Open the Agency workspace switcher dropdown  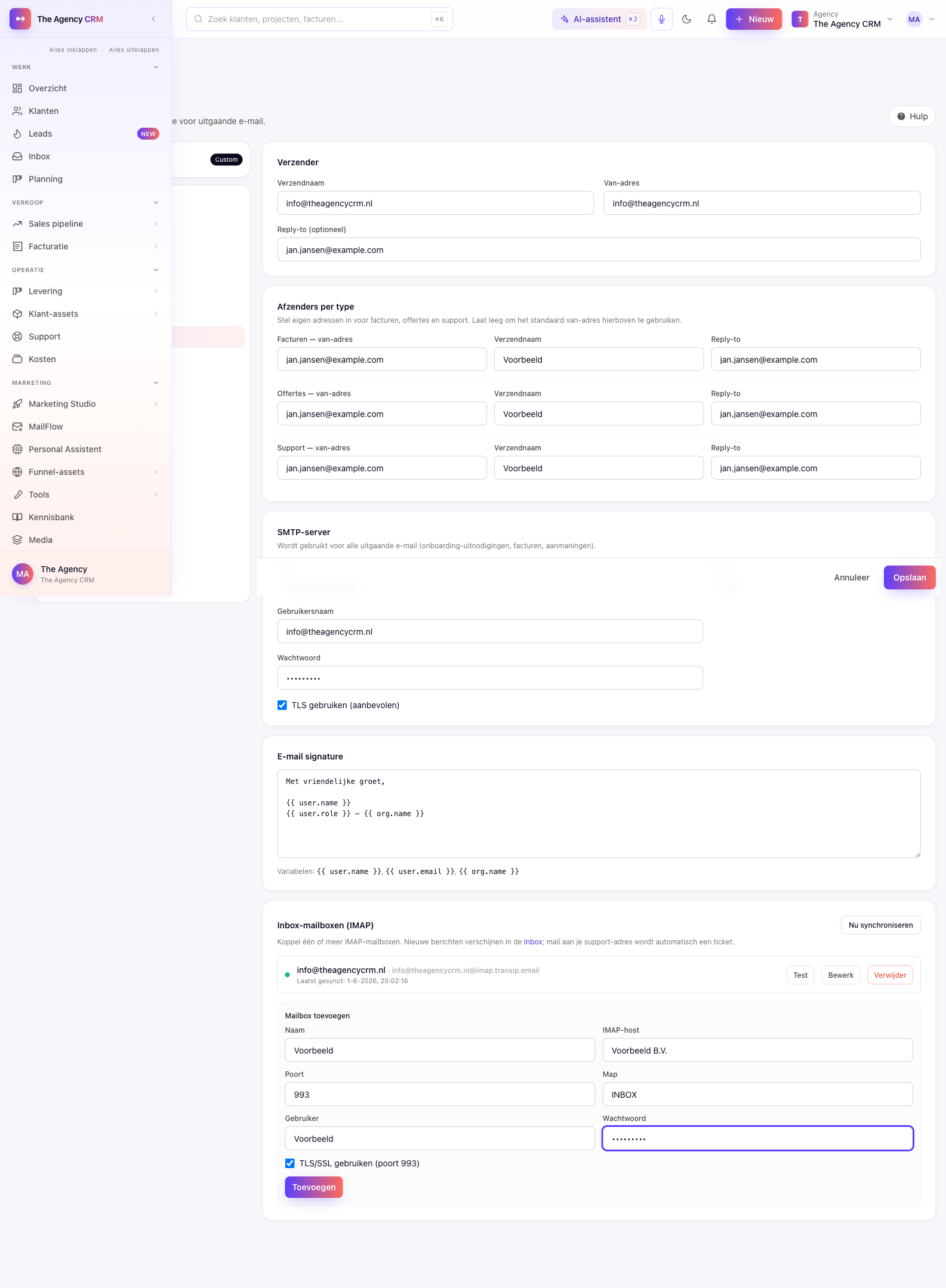[842, 19]
